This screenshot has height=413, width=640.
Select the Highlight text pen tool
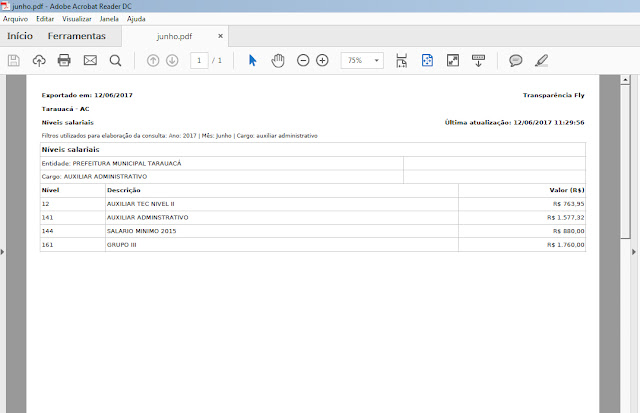point(541,60)
